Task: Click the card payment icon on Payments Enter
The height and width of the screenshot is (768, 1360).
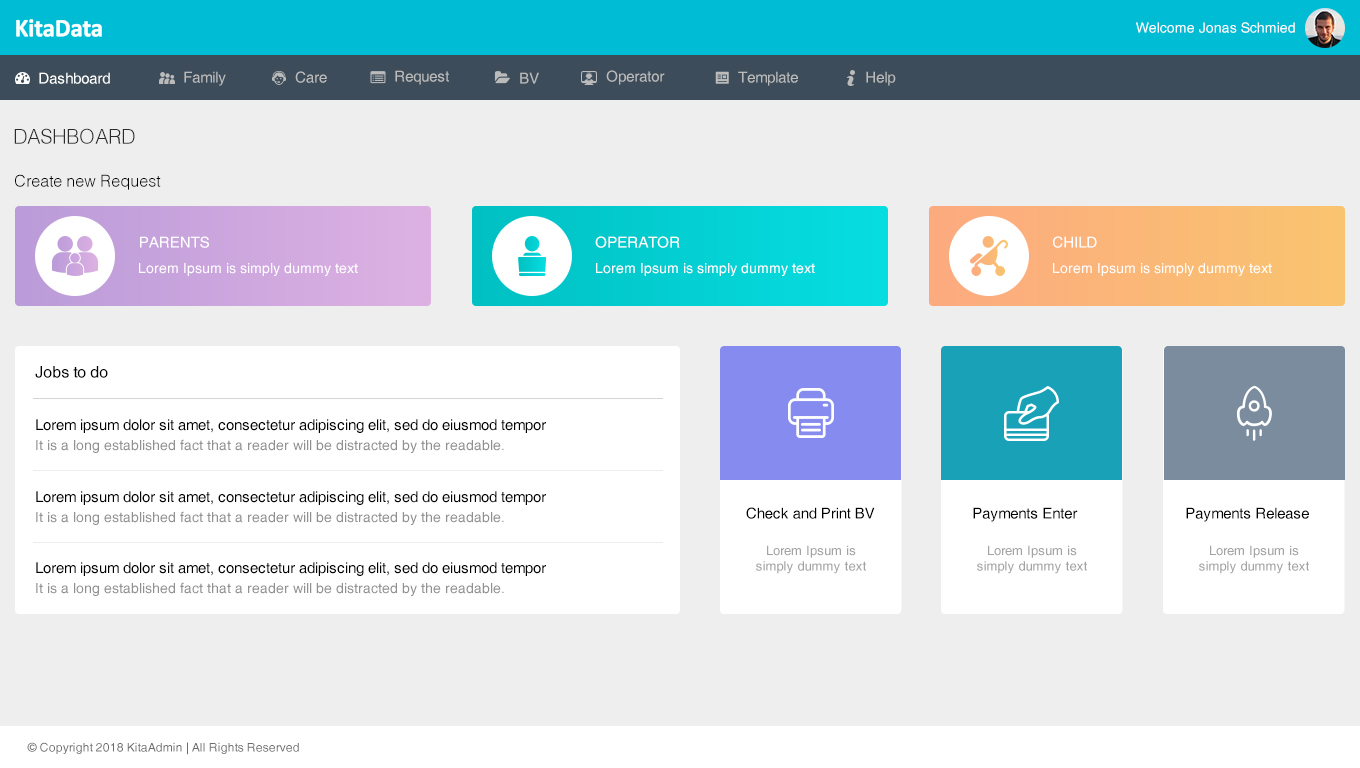Action: point(1031,413)
